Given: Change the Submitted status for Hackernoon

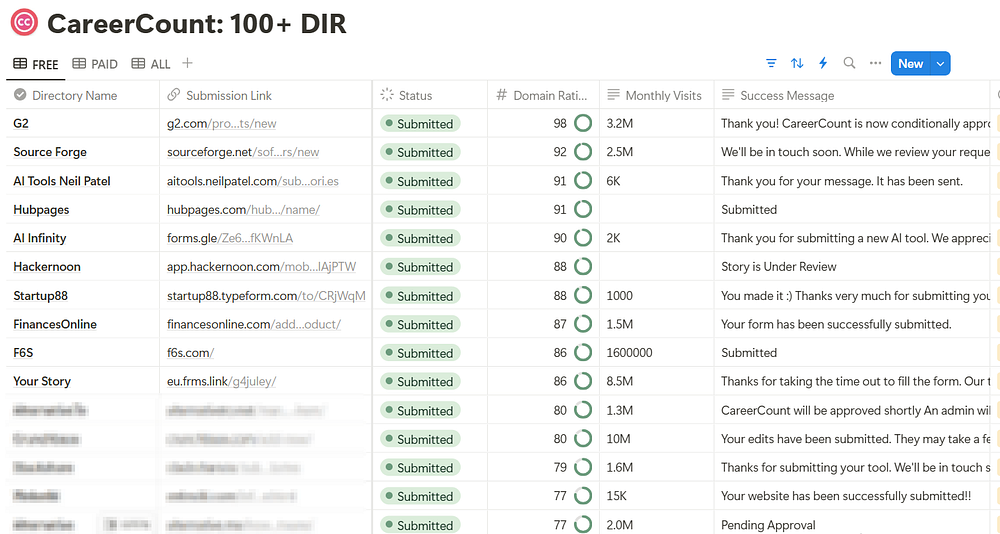Looking at the screenshot, I should point(420,267).
